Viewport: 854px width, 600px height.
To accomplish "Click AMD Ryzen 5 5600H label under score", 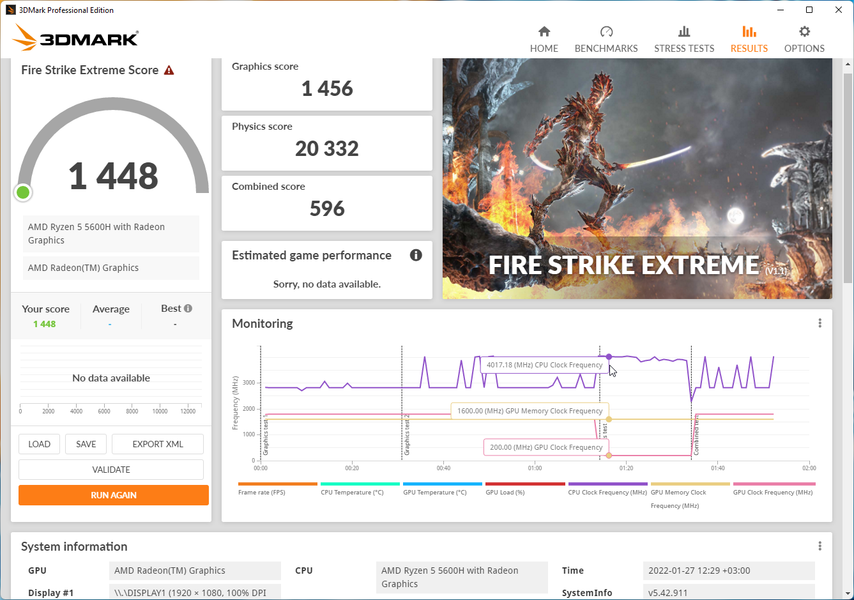I will tap(111, 234).
